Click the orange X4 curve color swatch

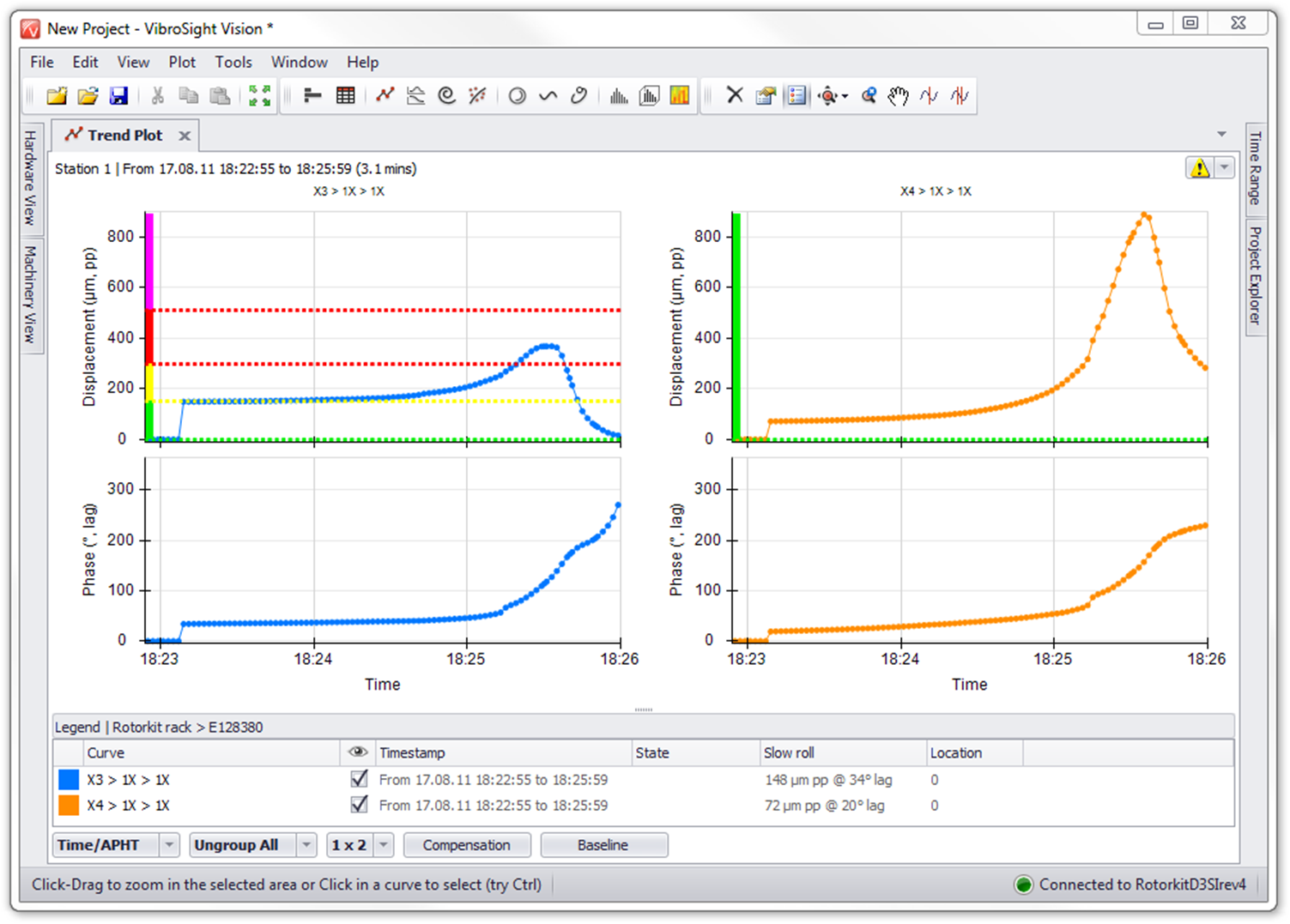(x=69, y=805)
